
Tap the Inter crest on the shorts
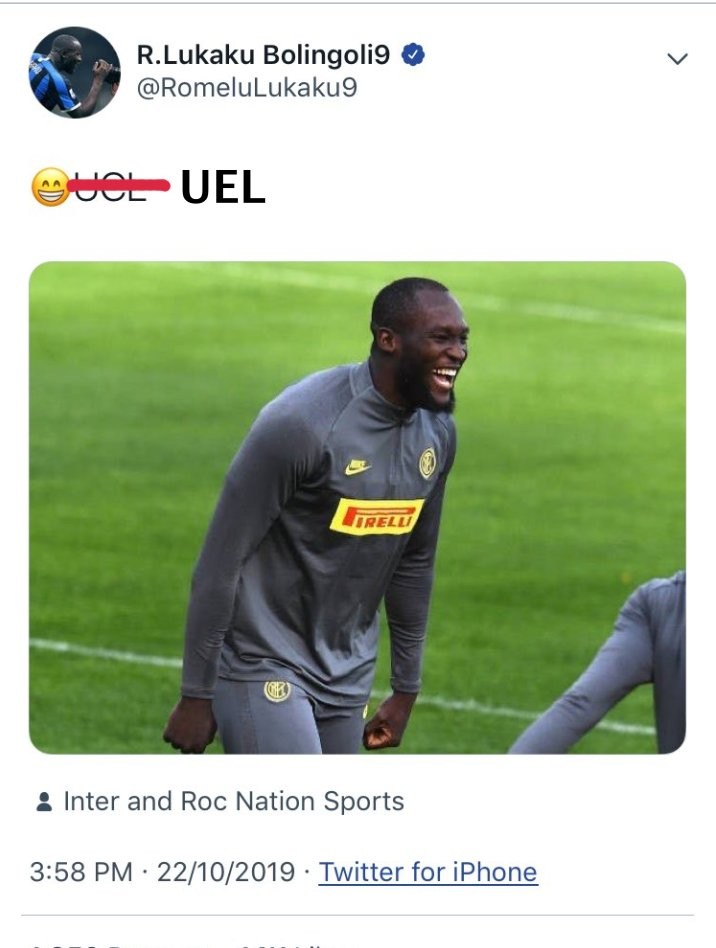277,690
